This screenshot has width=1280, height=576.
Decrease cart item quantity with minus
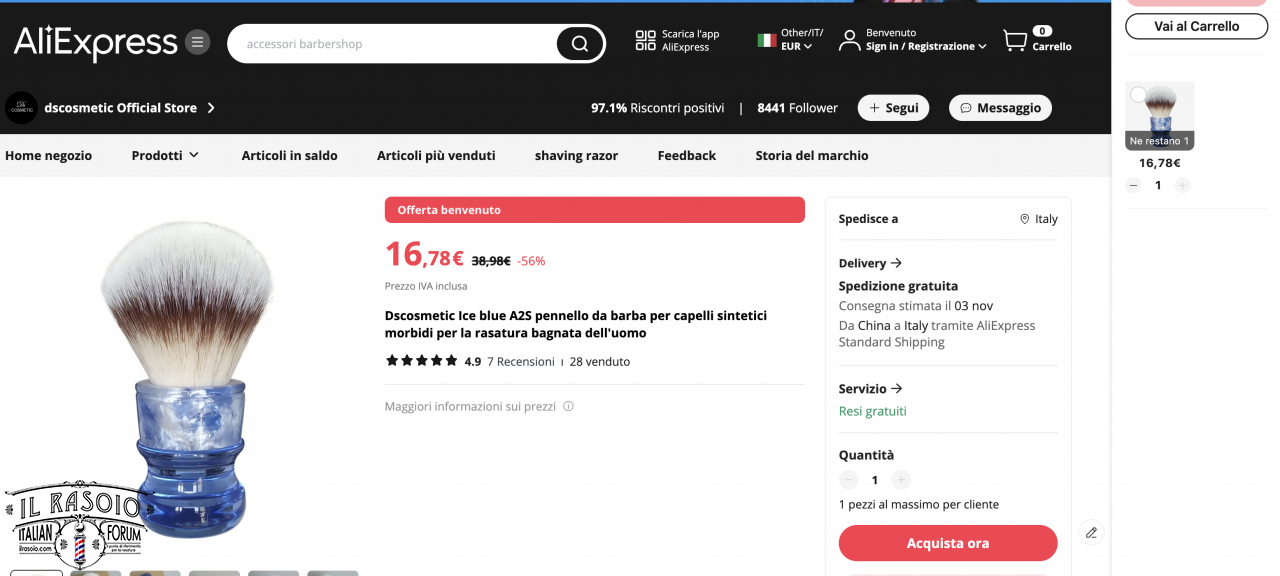coord(1133,185)
